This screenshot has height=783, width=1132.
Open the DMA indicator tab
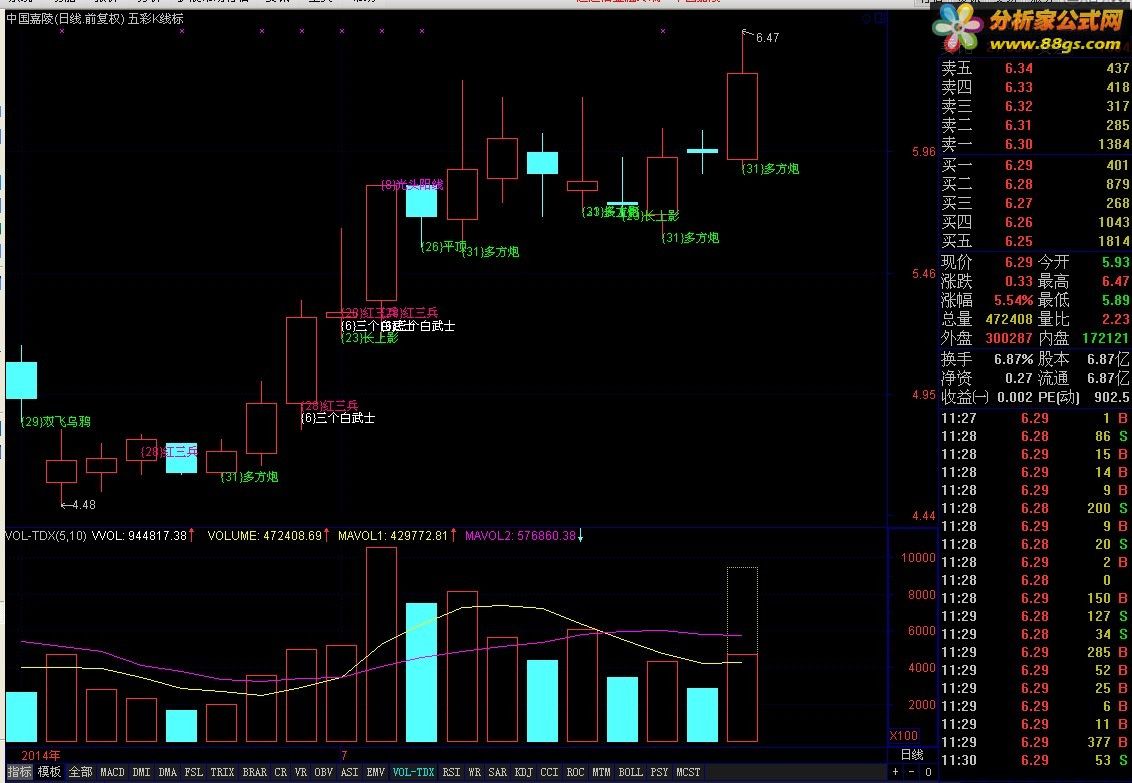(x=167, y=772)
